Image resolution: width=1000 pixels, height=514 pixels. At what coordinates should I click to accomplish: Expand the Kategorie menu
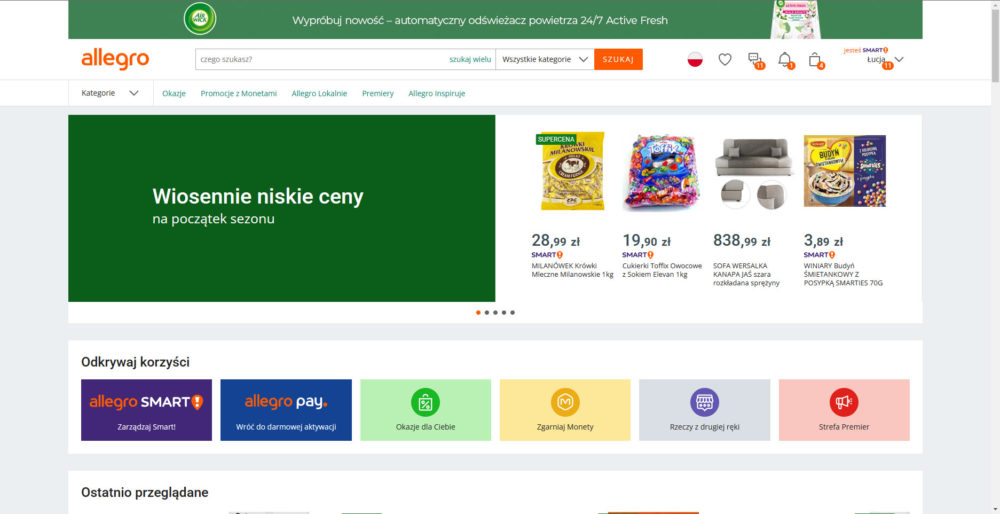coord(110,93)
